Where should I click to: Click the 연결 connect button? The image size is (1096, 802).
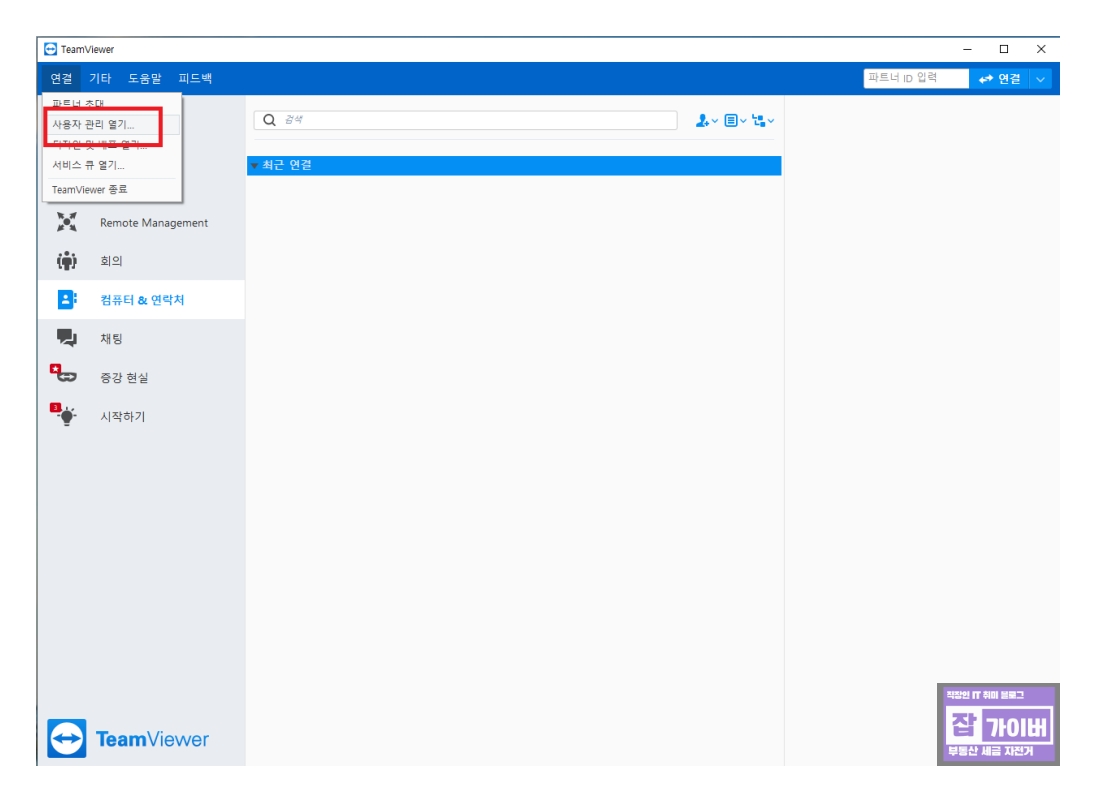tap(1000, 79)
